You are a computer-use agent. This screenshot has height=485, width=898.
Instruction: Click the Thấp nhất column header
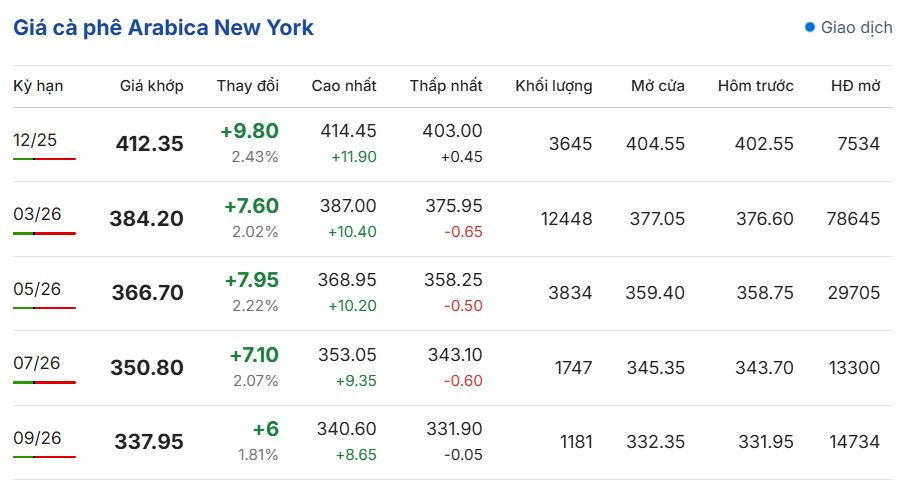446,86
